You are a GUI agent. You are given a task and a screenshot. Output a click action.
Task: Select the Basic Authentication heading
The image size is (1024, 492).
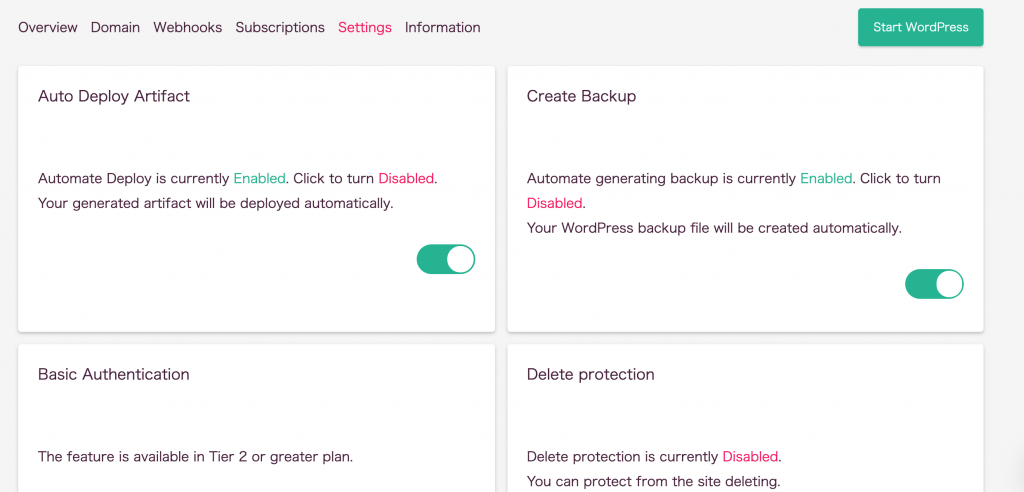[x=114, y=374]
